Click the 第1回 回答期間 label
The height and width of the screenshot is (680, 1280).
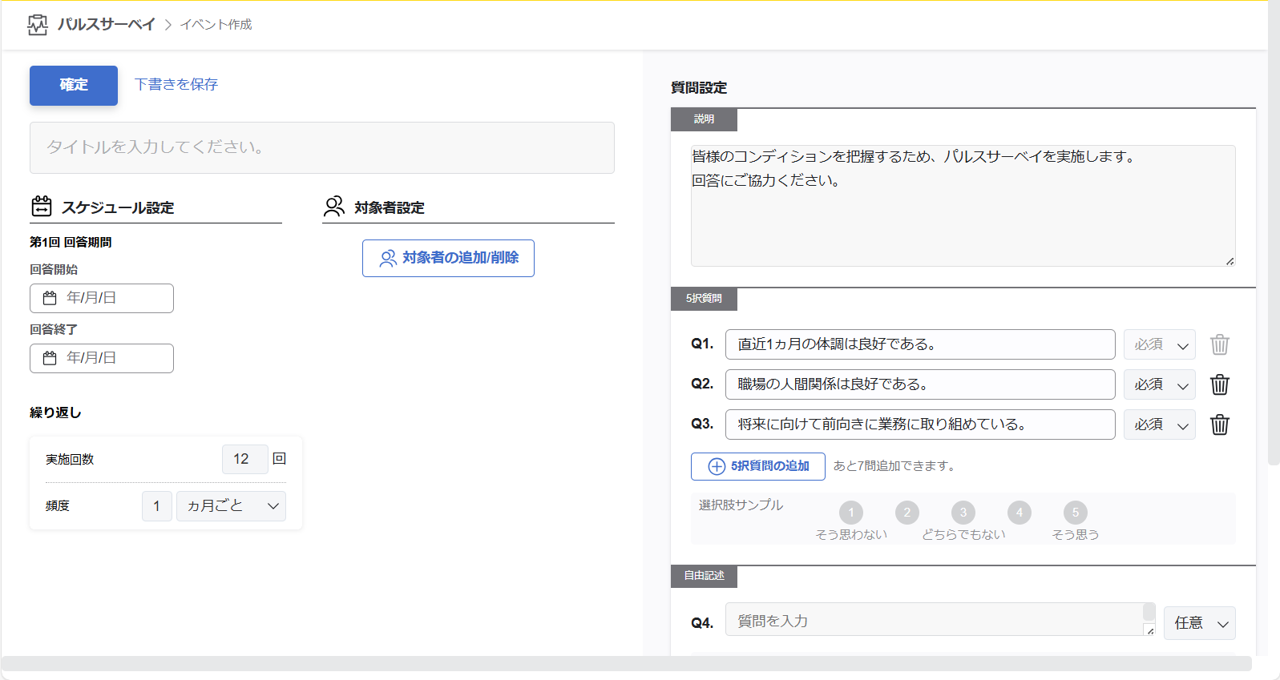point(70,242)
